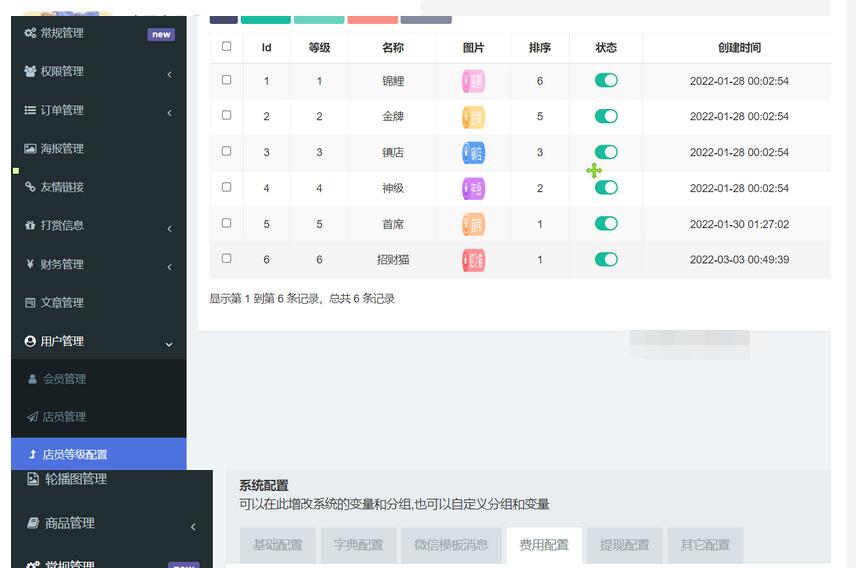This screenshot has width=856, height=568.
Task: Click the 海报管理 picture icon
Action: pos(30,148)
